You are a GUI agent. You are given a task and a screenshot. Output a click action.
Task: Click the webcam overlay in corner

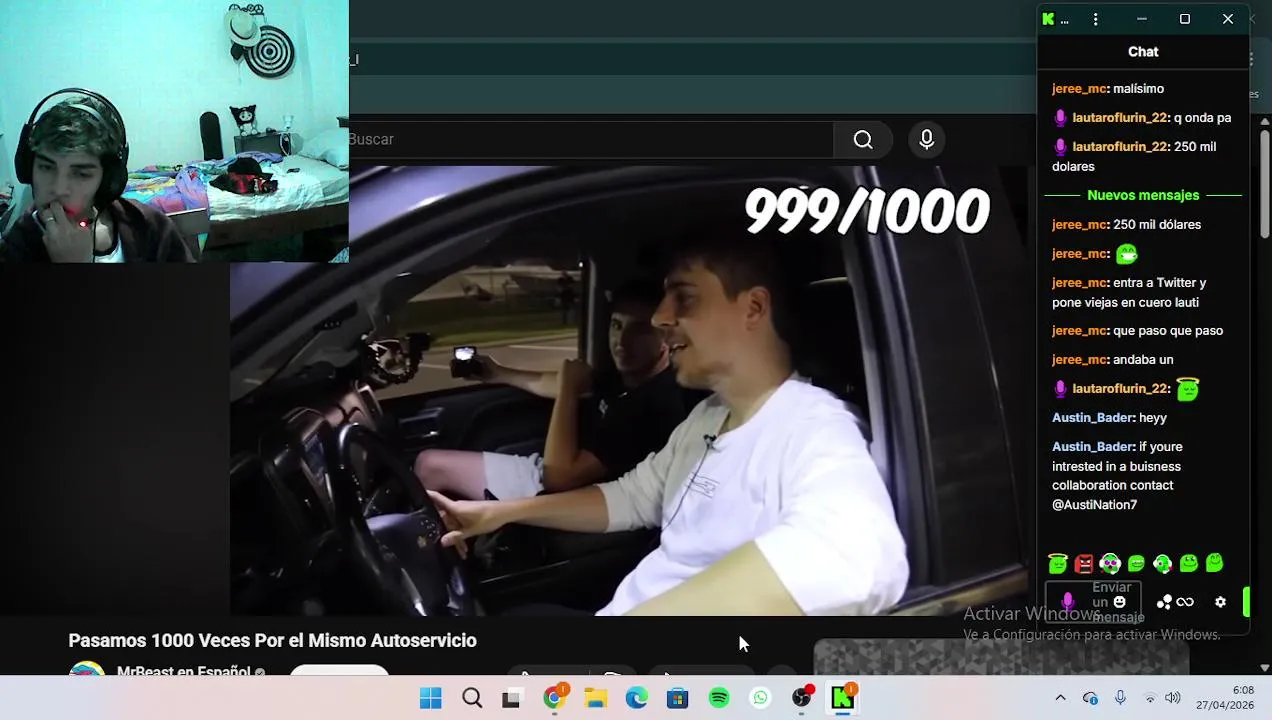(x=174, y=131)
